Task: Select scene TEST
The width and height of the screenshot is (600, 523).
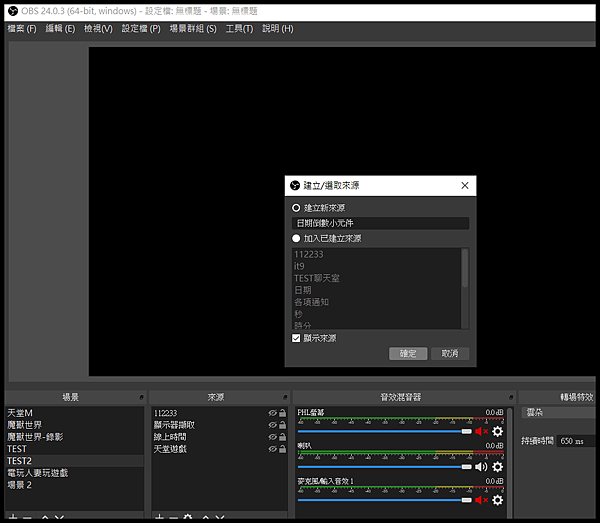Action: coord(75,449)
